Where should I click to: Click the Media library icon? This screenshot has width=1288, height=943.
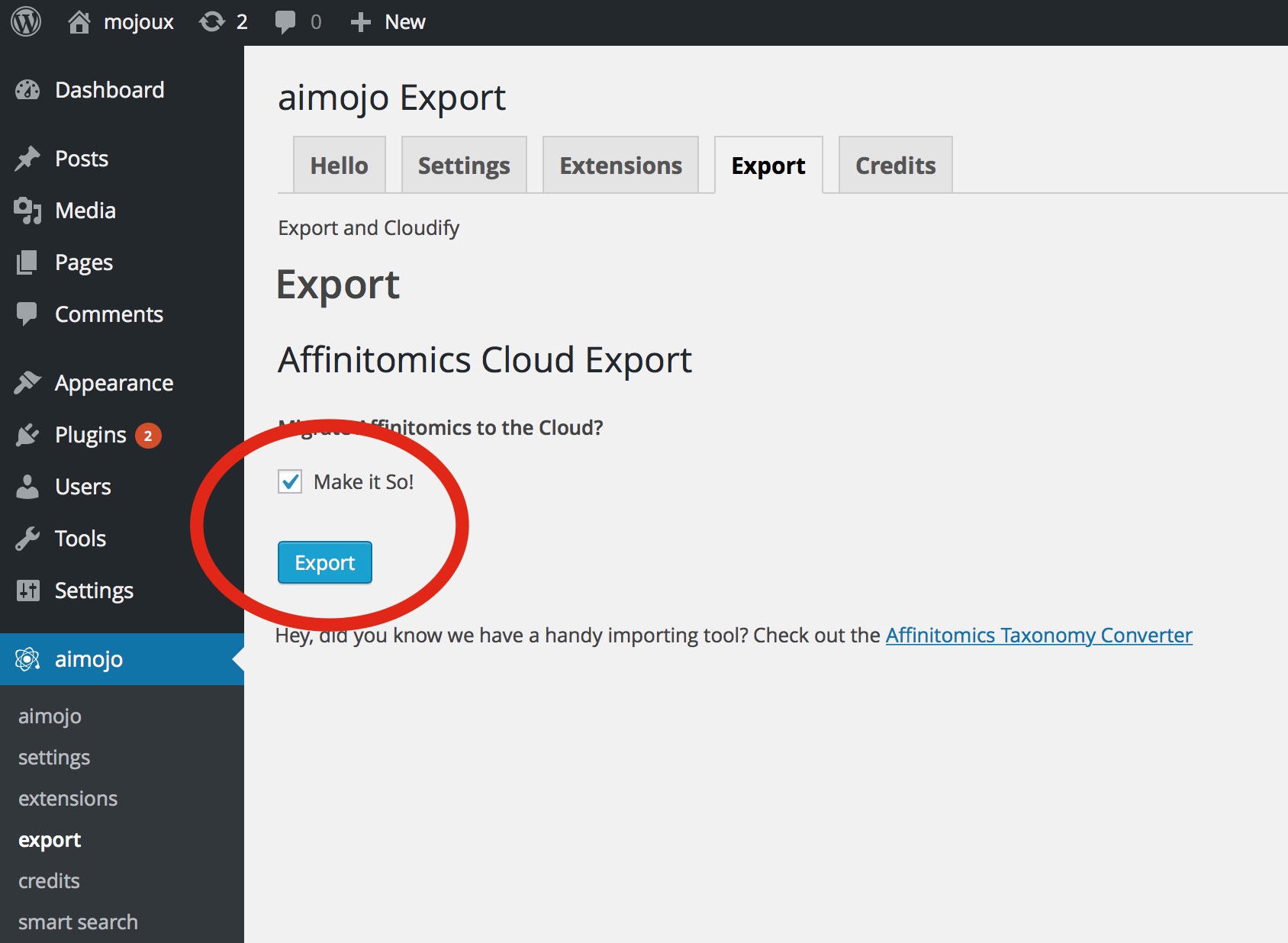[x=27, y=211]
